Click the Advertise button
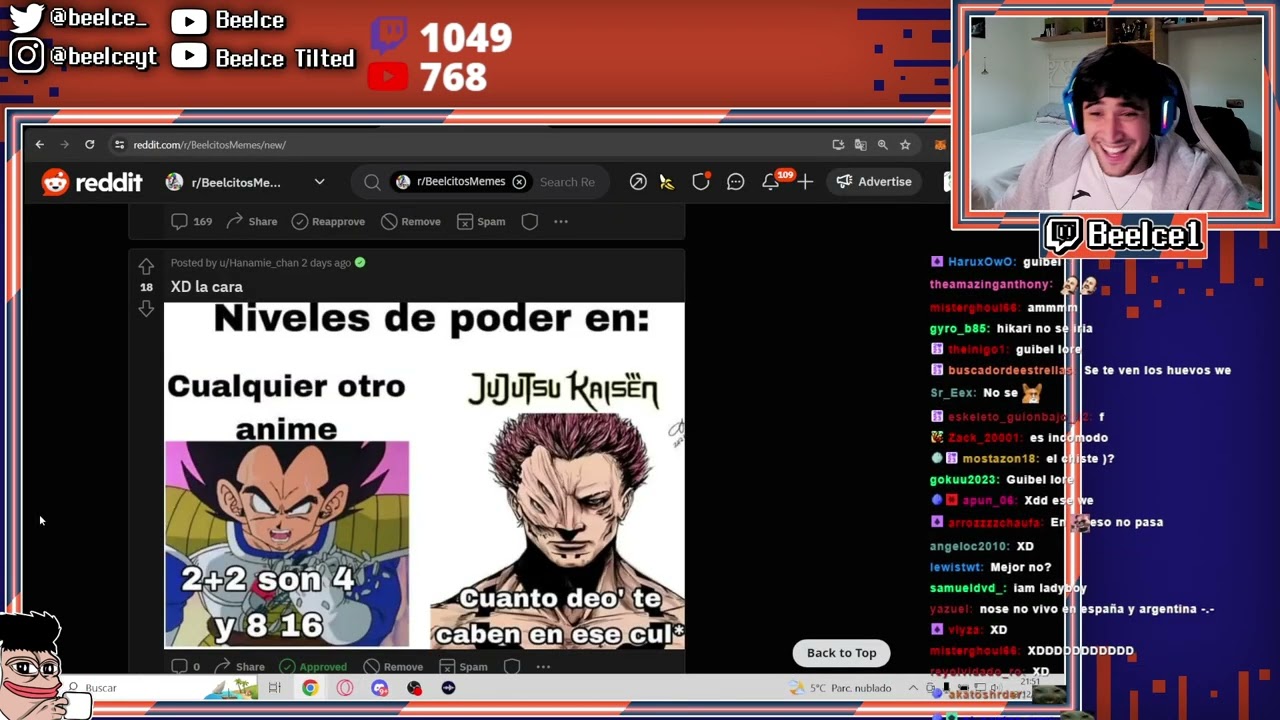 pos(874,182)
